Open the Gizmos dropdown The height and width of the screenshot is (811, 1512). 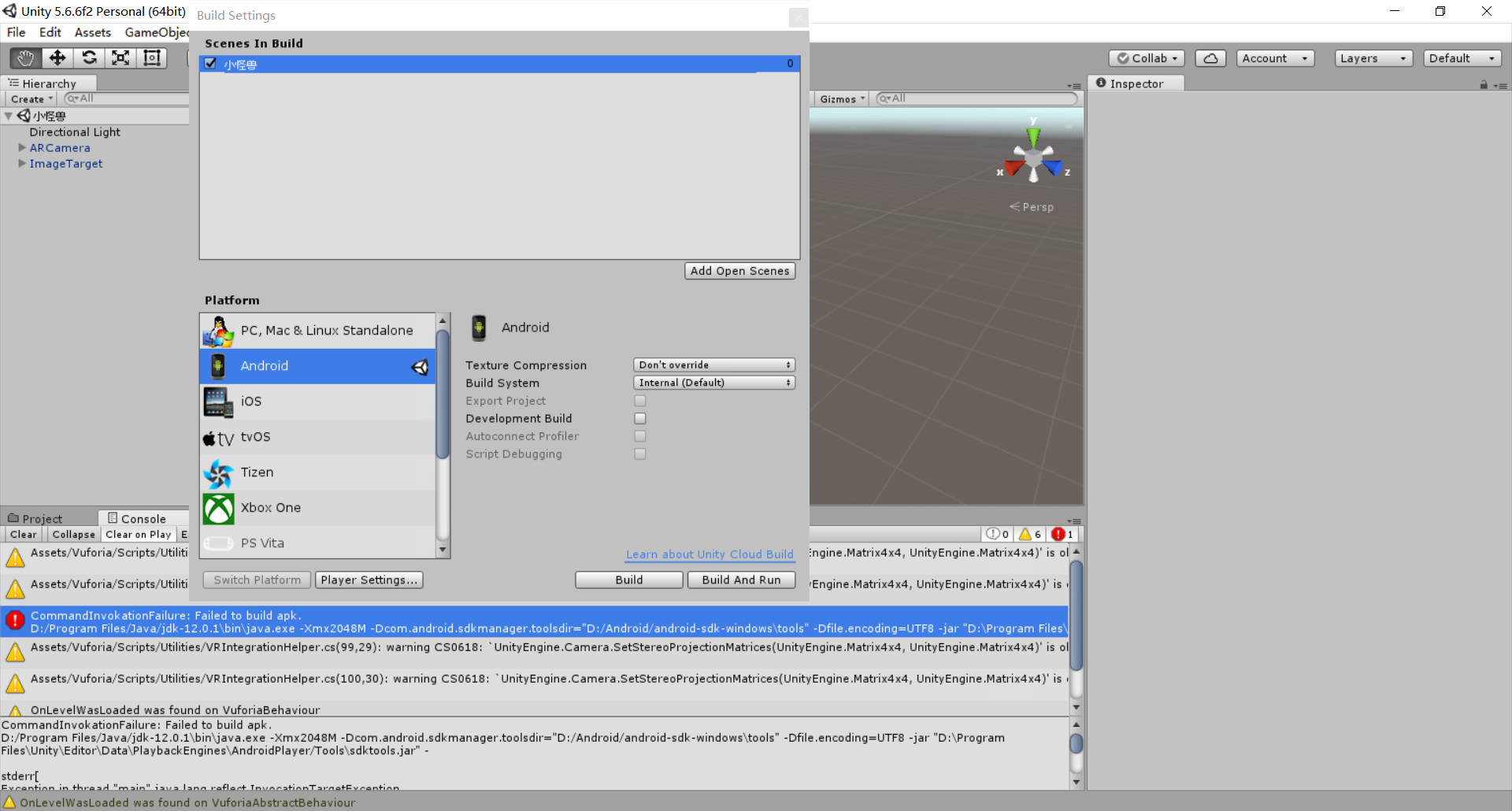tap(842, 99)
